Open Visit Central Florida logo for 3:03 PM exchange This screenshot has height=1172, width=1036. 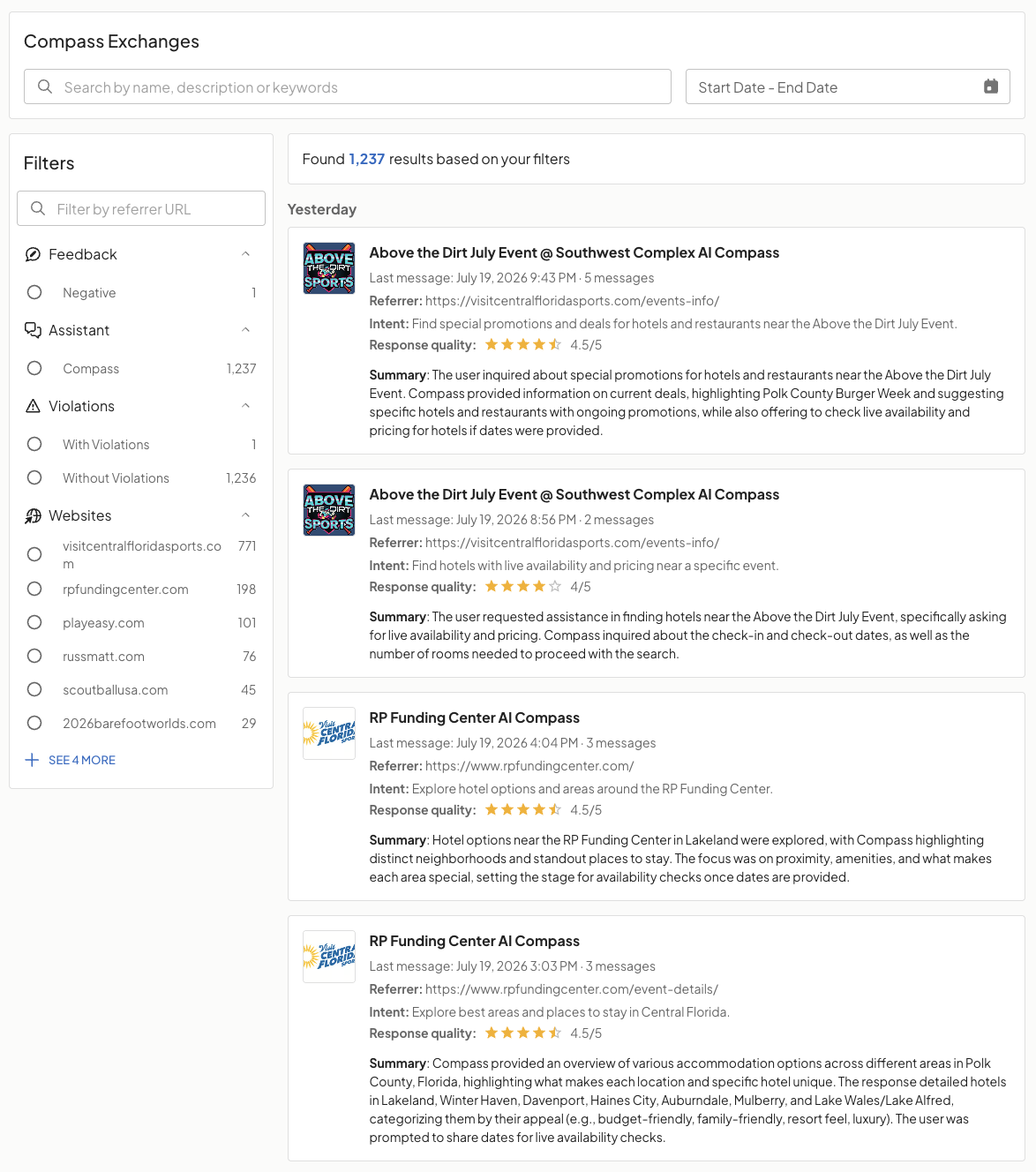[329, 957]
